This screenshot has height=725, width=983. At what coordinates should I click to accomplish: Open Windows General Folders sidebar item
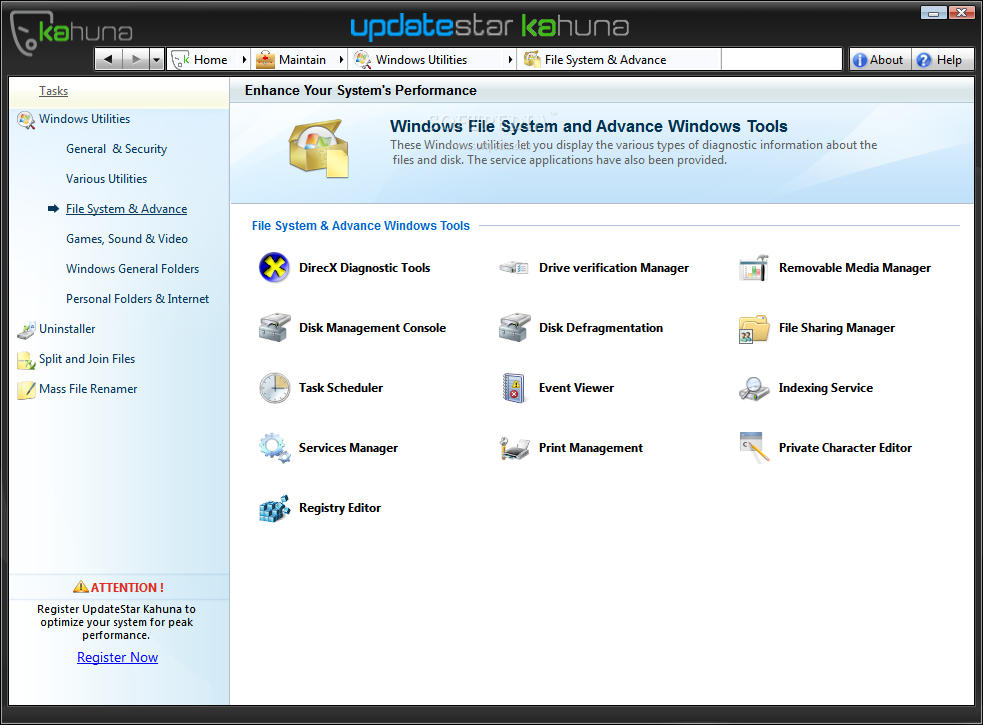(133, 269)
